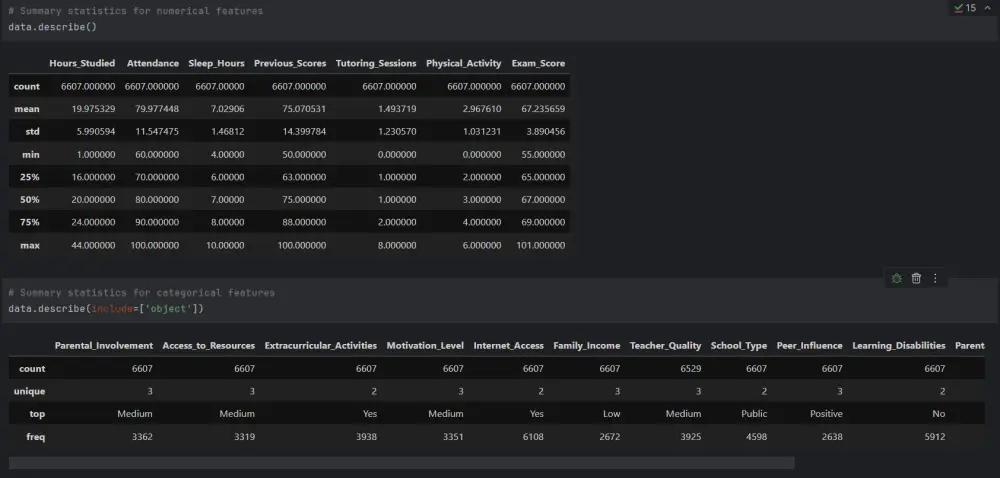Click the Parental_Involvement column header
Screen dimensions: 1000x478
[104, 345]
